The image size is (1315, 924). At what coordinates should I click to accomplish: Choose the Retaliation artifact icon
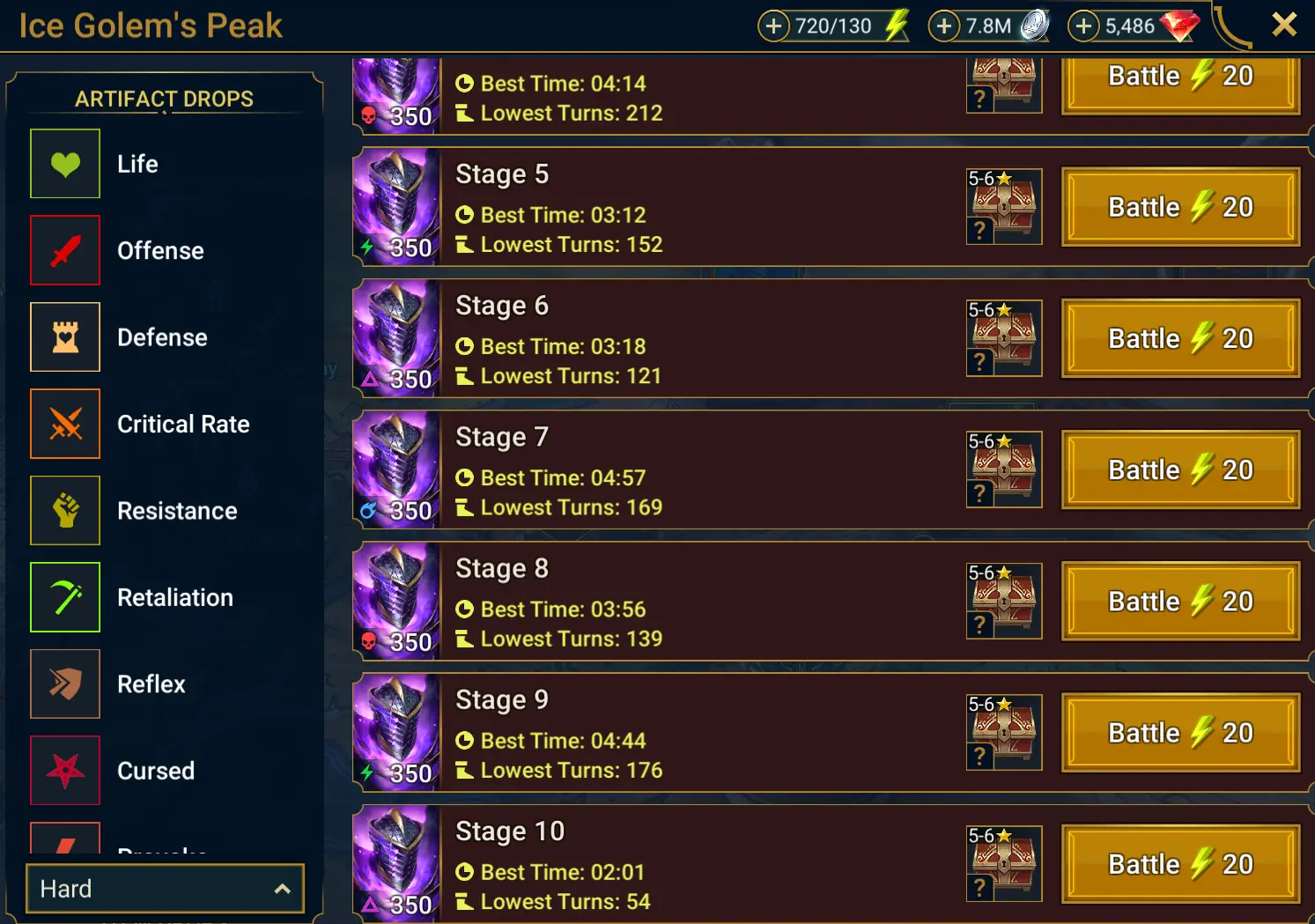click(65, 597)
